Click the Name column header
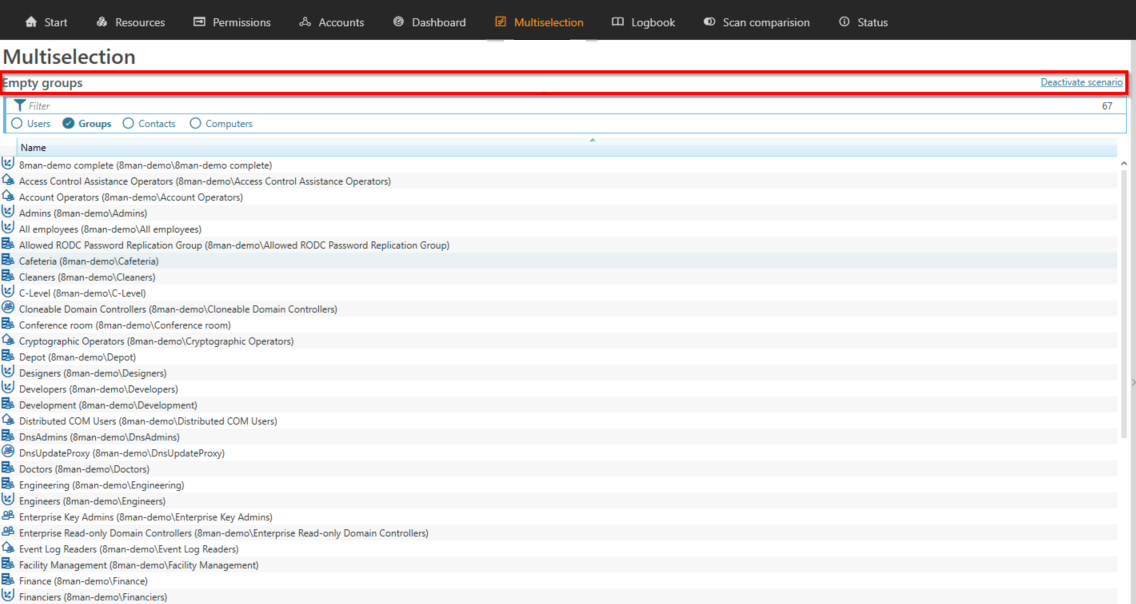Screen dimensions: 1136x604 tap(33, 148)
